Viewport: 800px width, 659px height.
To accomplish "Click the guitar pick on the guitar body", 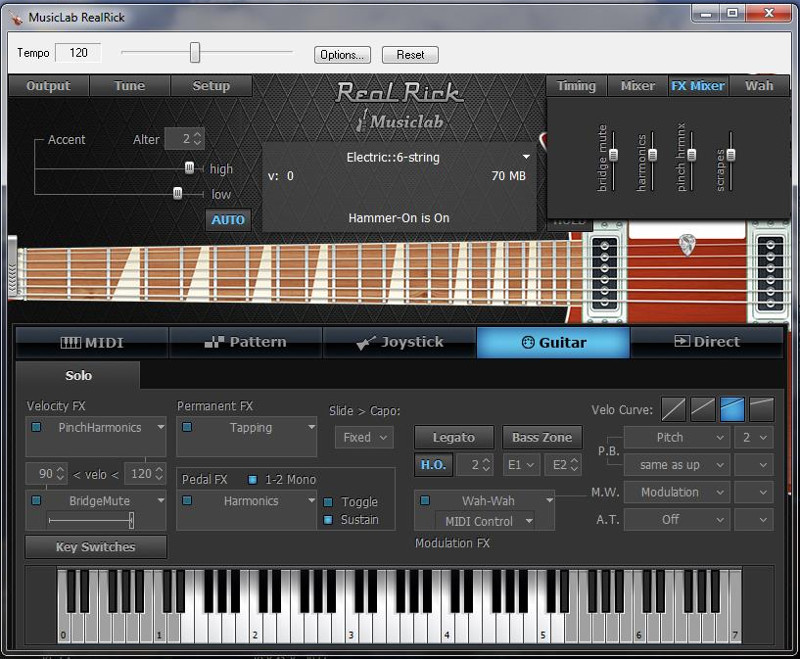I will [687, 244].
